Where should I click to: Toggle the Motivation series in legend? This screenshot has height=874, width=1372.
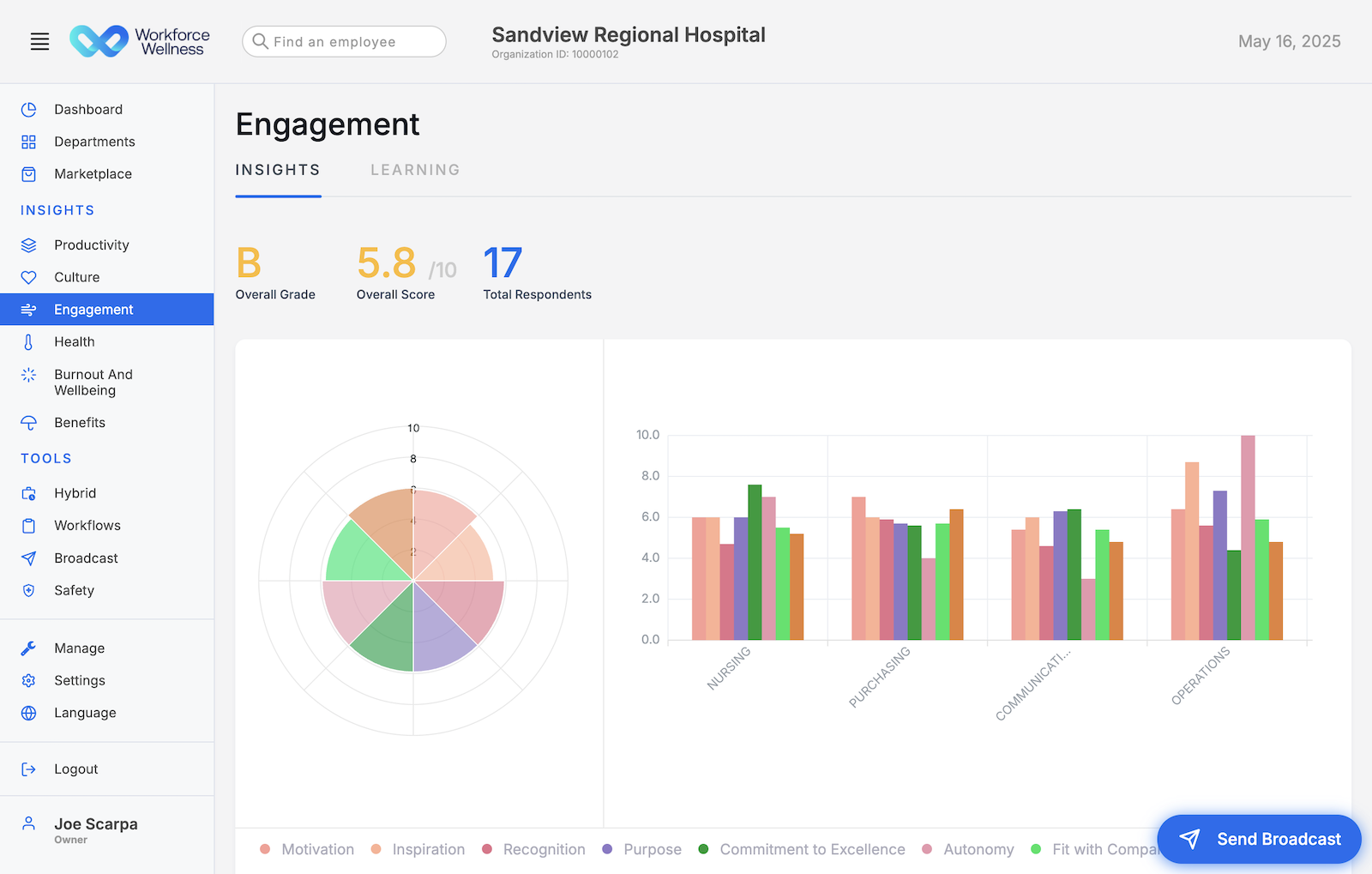pos(317,849)
